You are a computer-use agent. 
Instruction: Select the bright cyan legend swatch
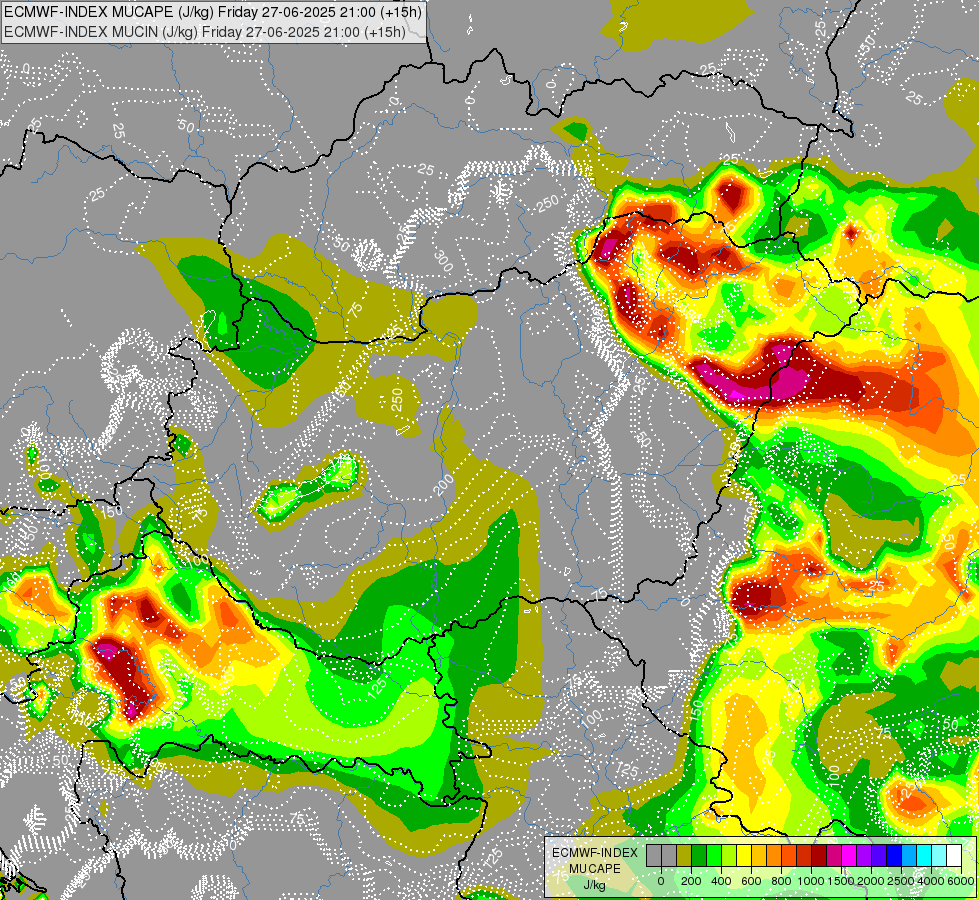click(x=924, y=856)
